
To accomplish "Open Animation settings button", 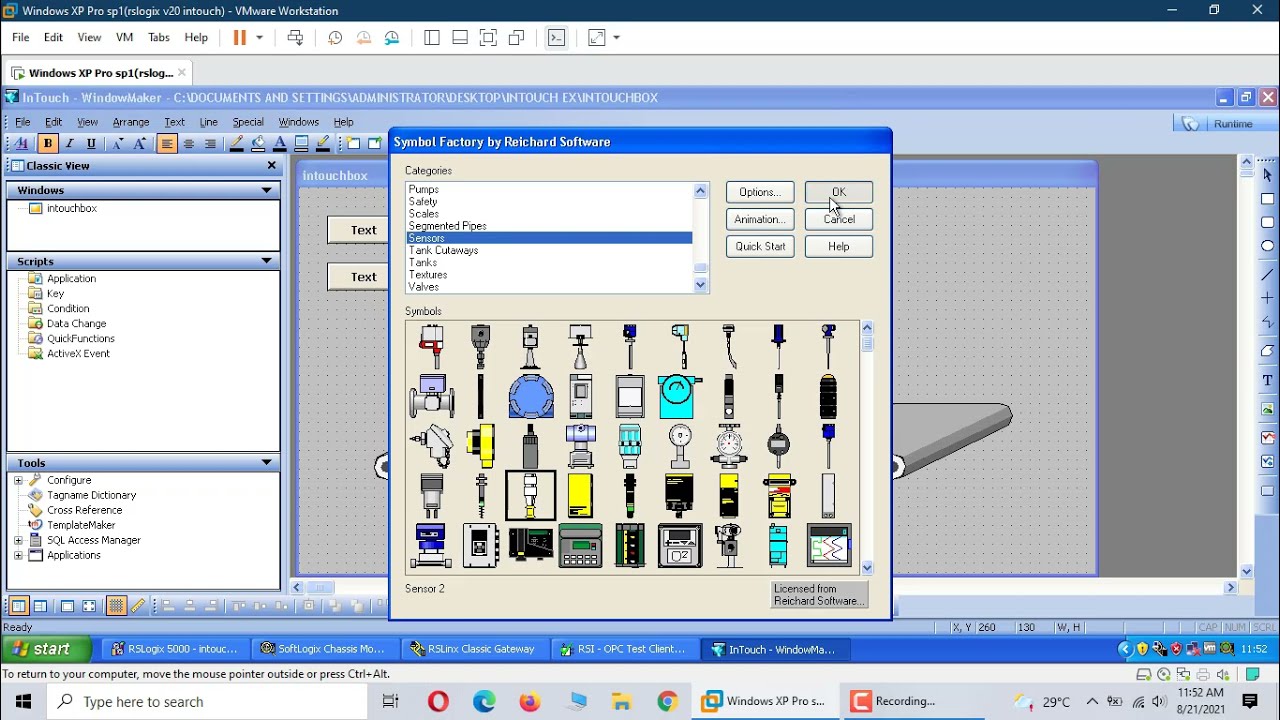I will click(759, 219).
